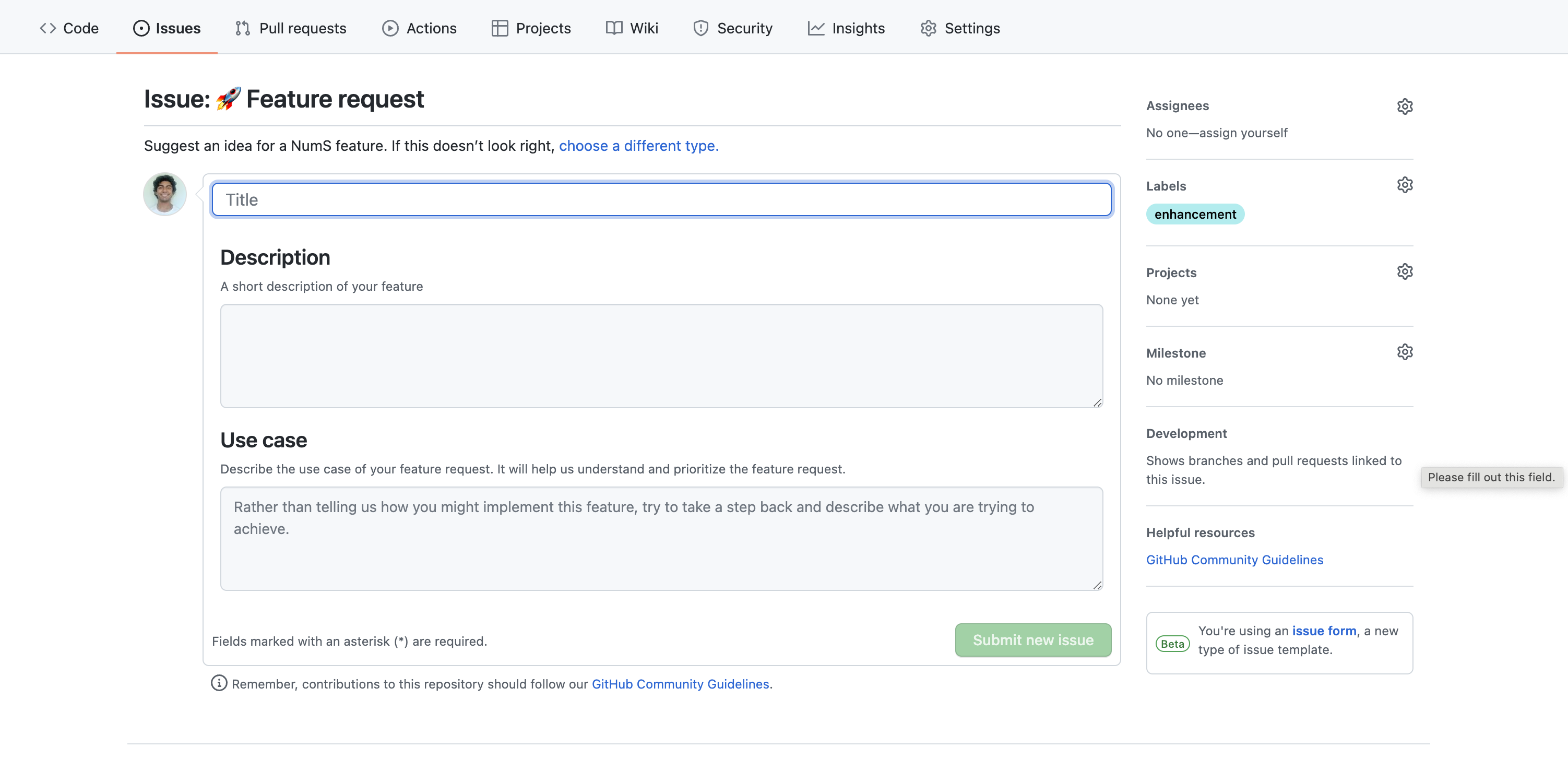The width and height of the screenshot is (1568, 759).
Task: Open repository Settings tab
Action: (960, 28)
